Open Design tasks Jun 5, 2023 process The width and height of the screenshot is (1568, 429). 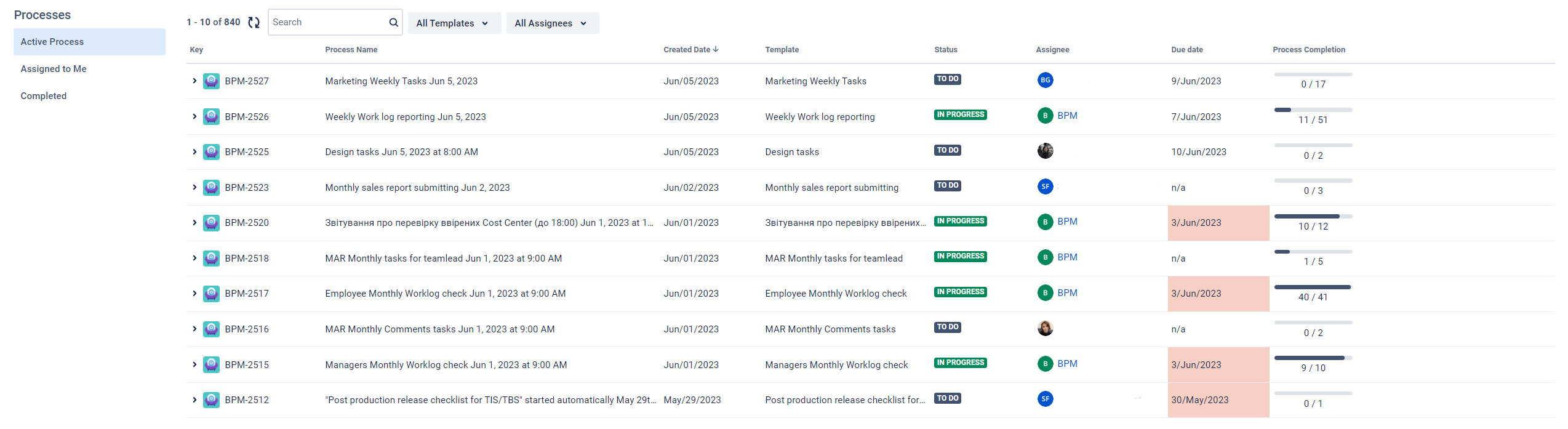401,152
